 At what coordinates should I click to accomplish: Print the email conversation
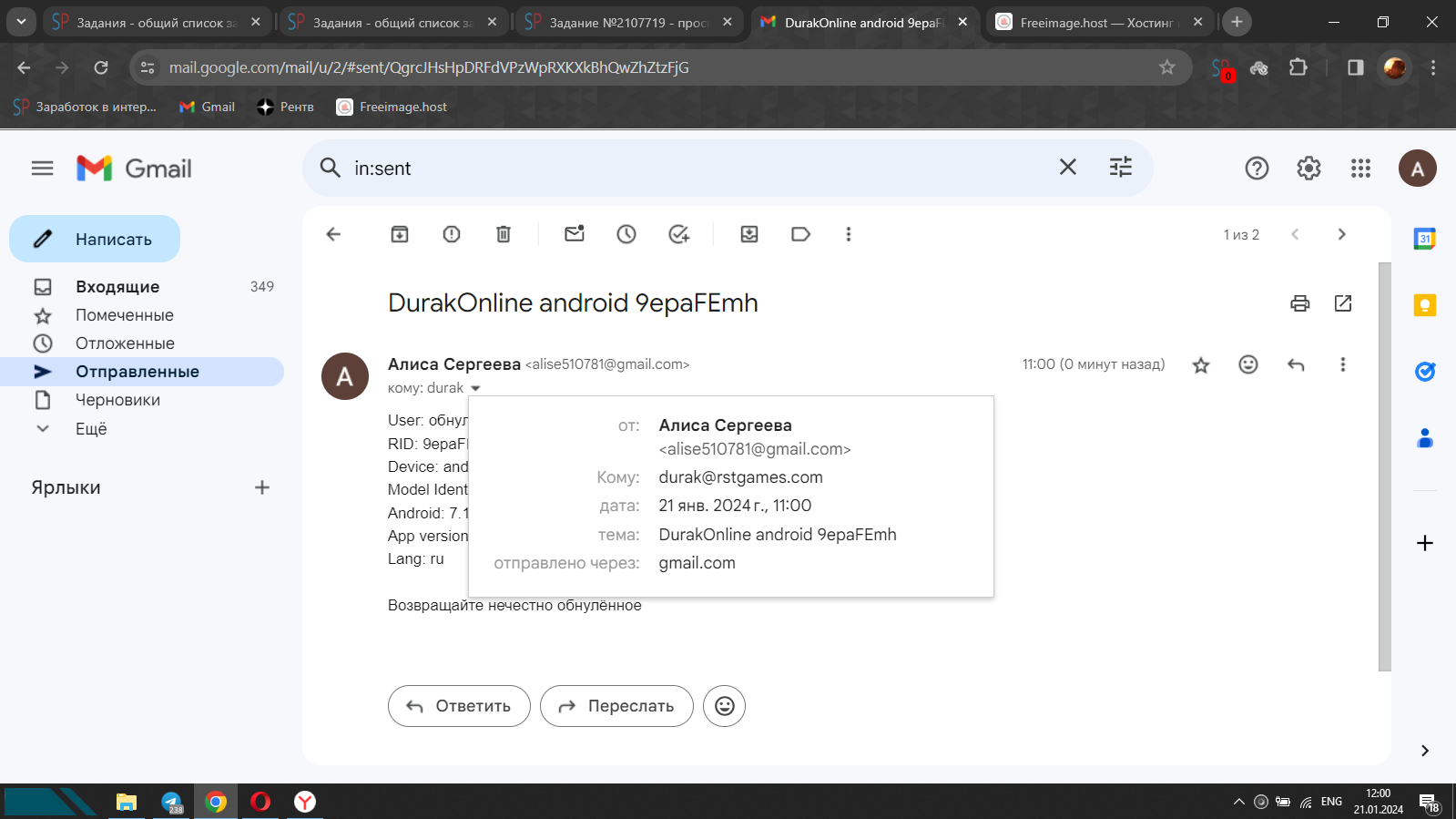point(1300,303)
